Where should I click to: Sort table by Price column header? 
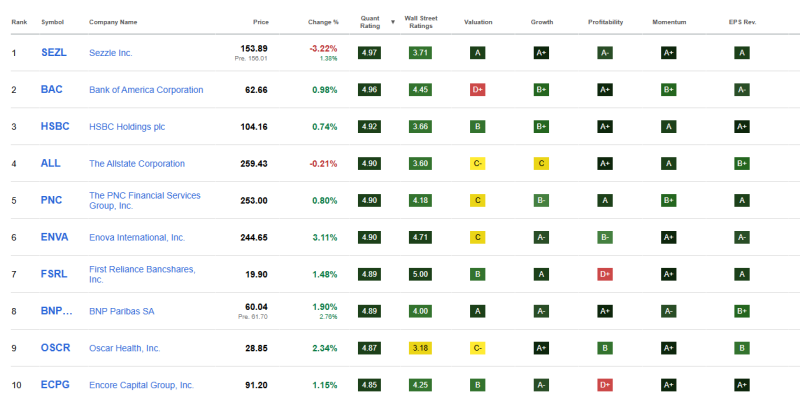pyautogui.click(x=261, y=22)
